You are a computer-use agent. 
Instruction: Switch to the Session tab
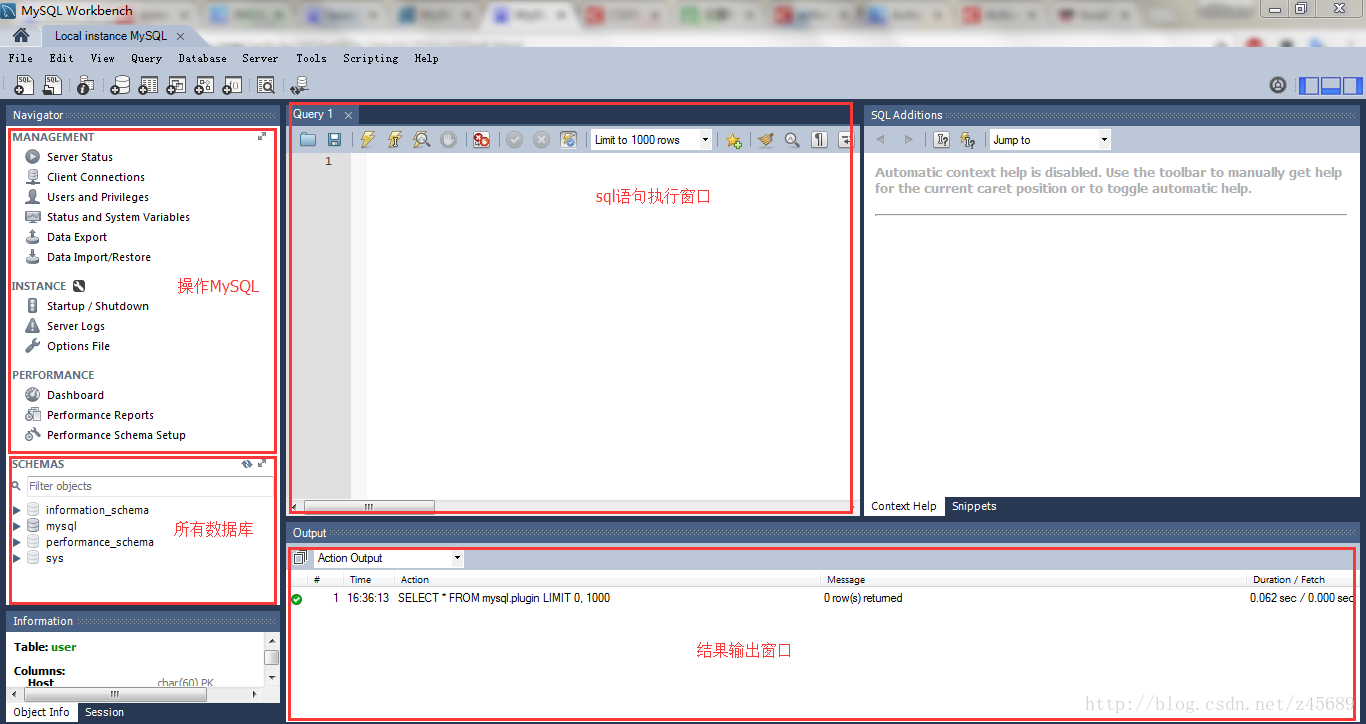(104, 712)
